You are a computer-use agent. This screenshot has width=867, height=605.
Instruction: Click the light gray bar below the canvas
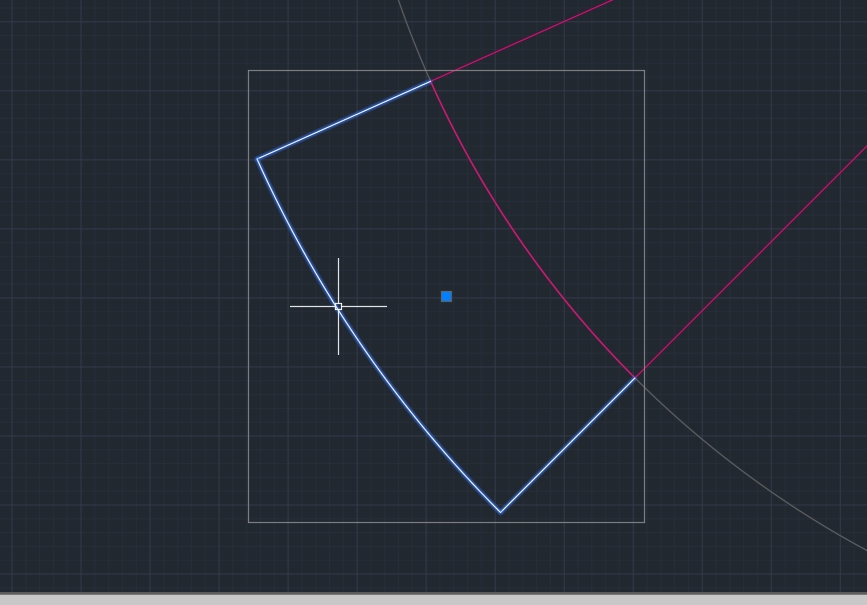(433, 599)
